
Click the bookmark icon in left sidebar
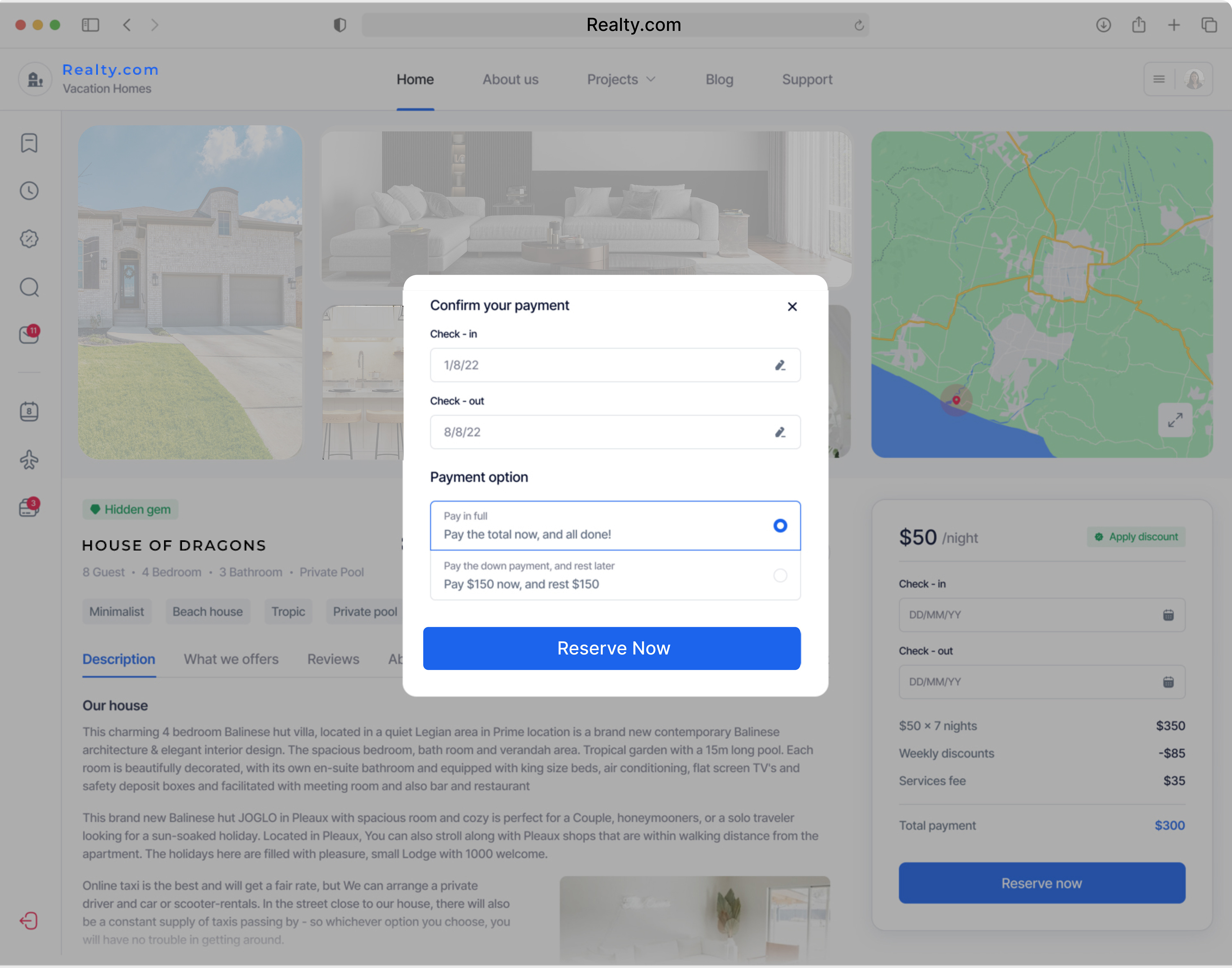(29, 143)
